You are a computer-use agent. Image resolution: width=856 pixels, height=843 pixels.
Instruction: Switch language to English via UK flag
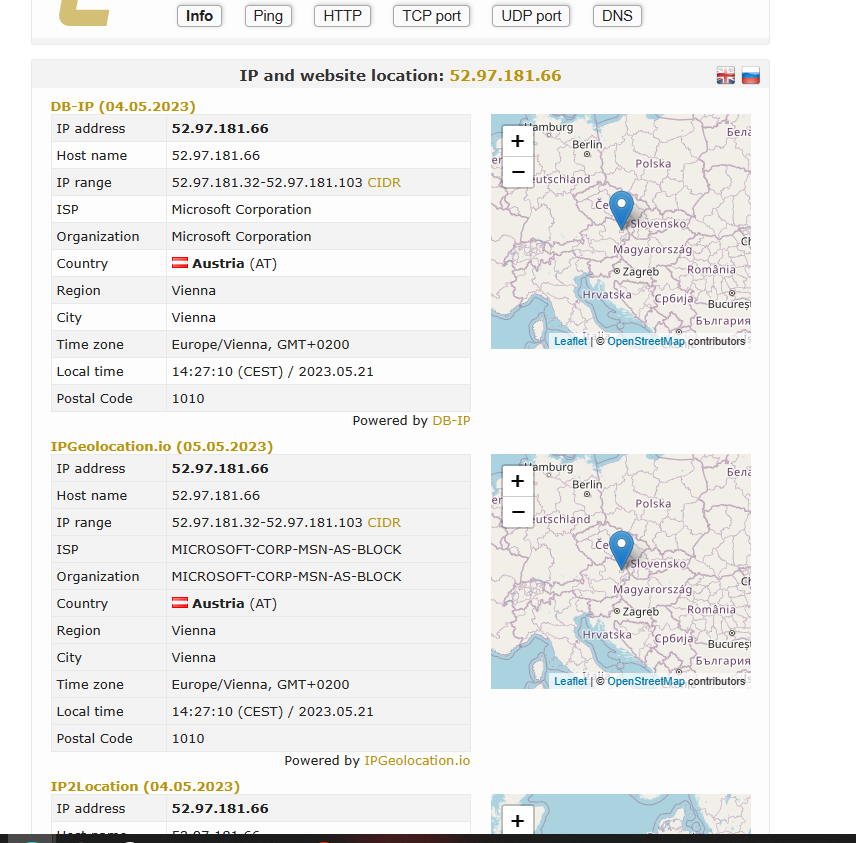(726, 76)
